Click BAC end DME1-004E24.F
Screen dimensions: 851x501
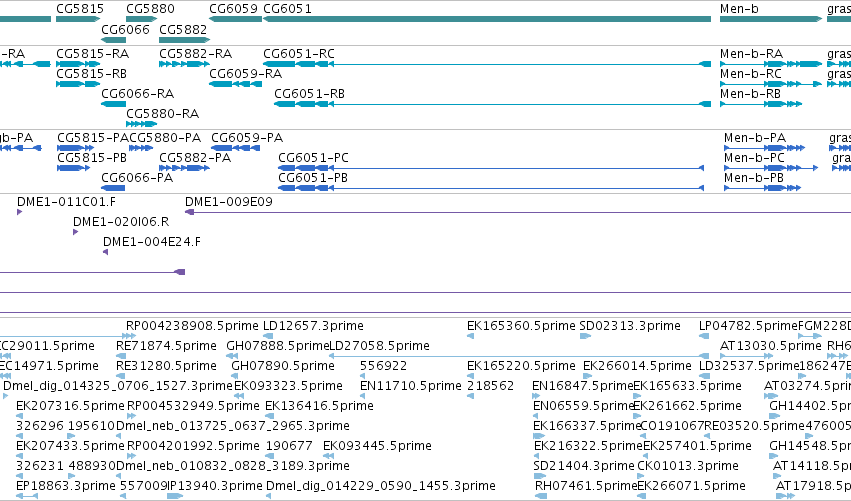[x=151, y=242]
